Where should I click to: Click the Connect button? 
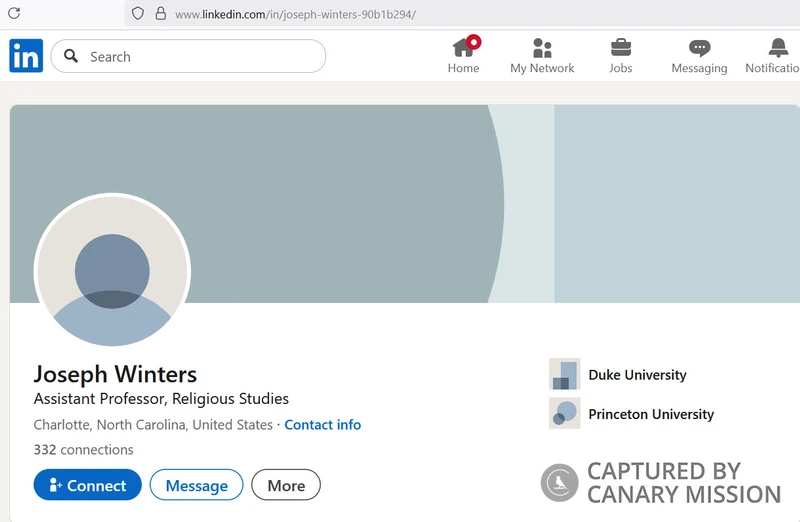[x=88, y=485]
